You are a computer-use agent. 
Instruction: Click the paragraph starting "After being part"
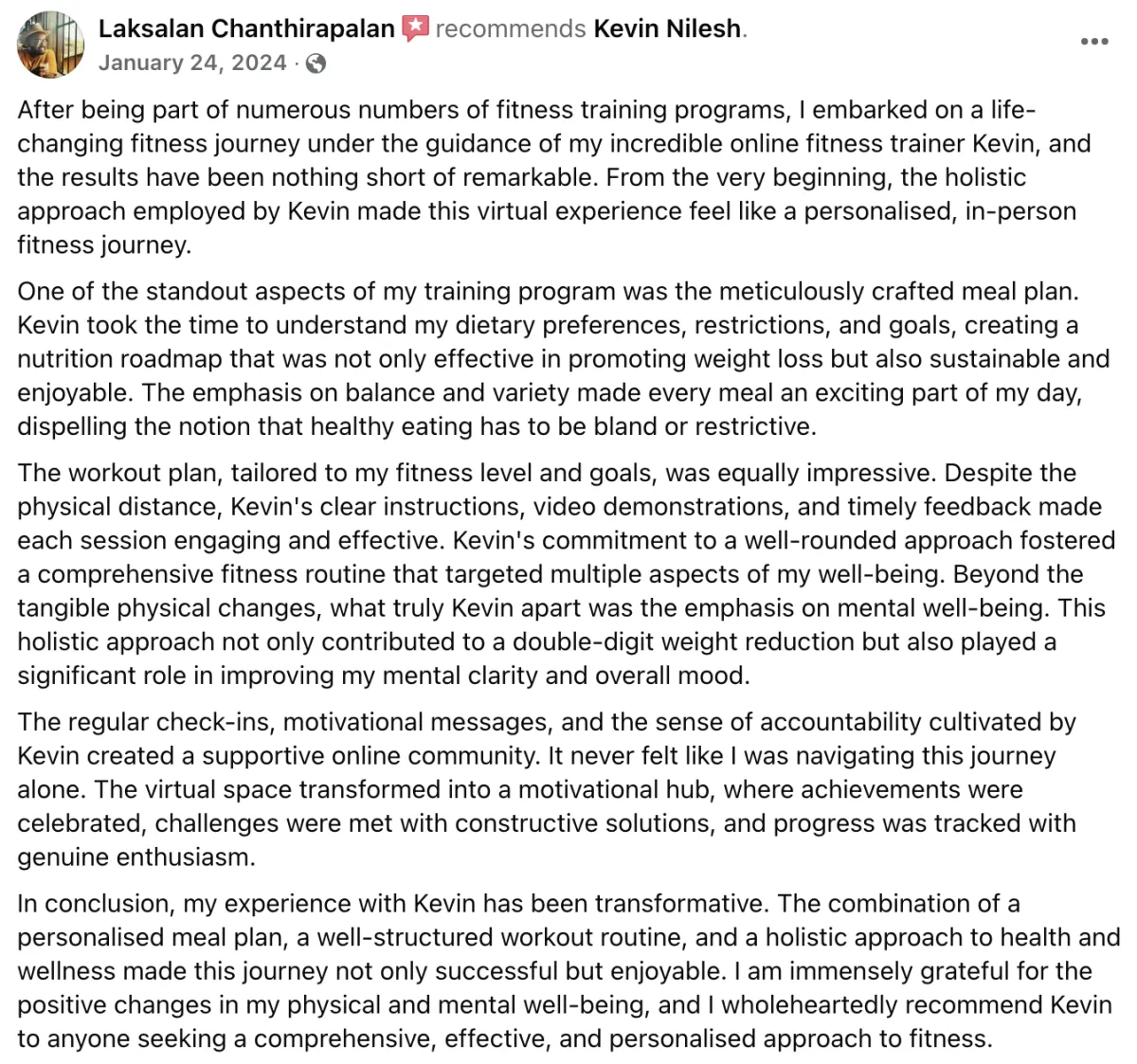pyautogui.click(x=559, y=177)
